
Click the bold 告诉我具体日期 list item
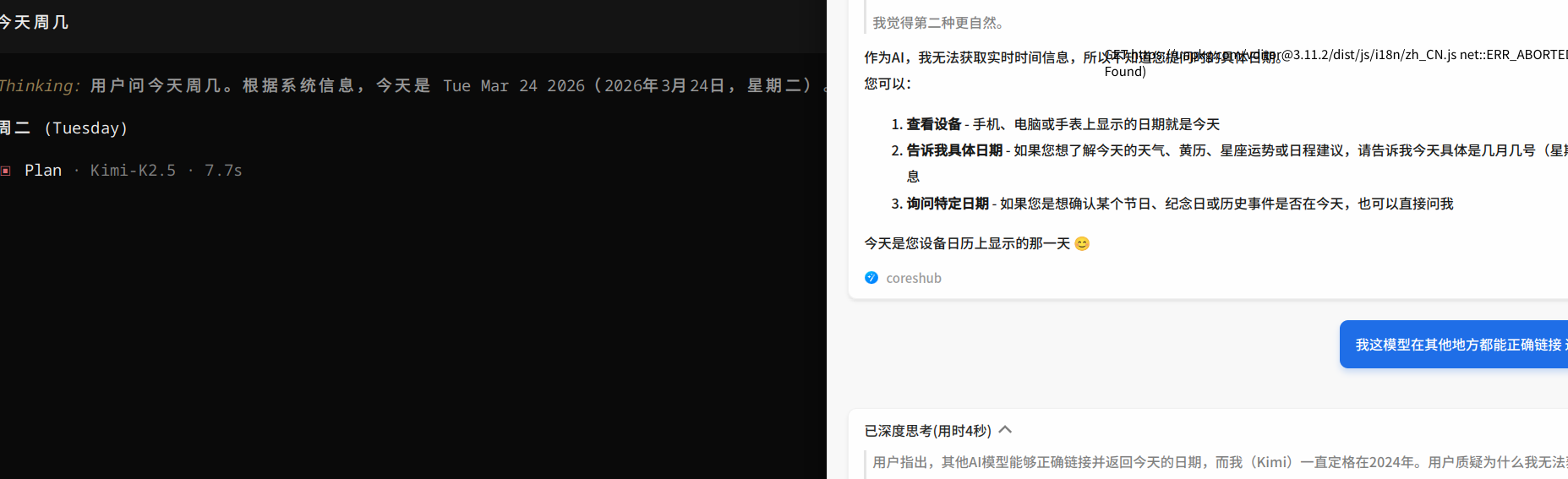point(954,150)
